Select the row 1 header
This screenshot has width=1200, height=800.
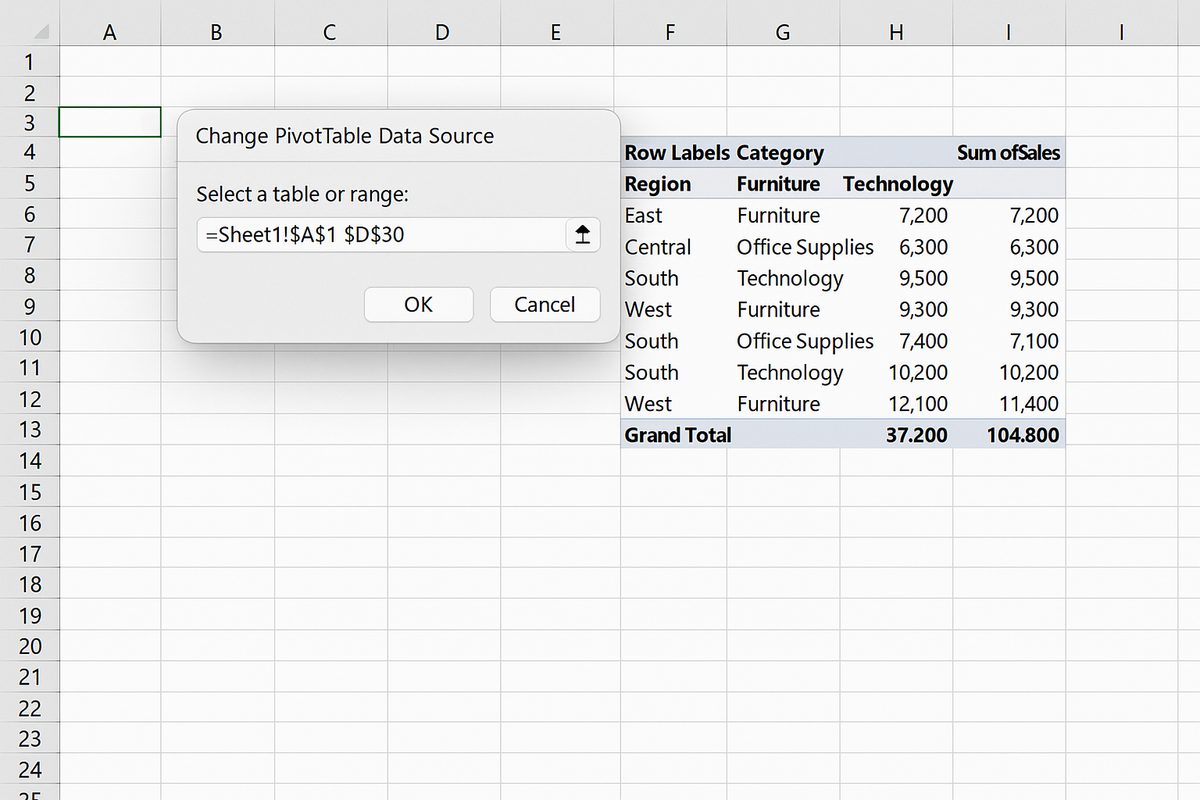[29, 62]
